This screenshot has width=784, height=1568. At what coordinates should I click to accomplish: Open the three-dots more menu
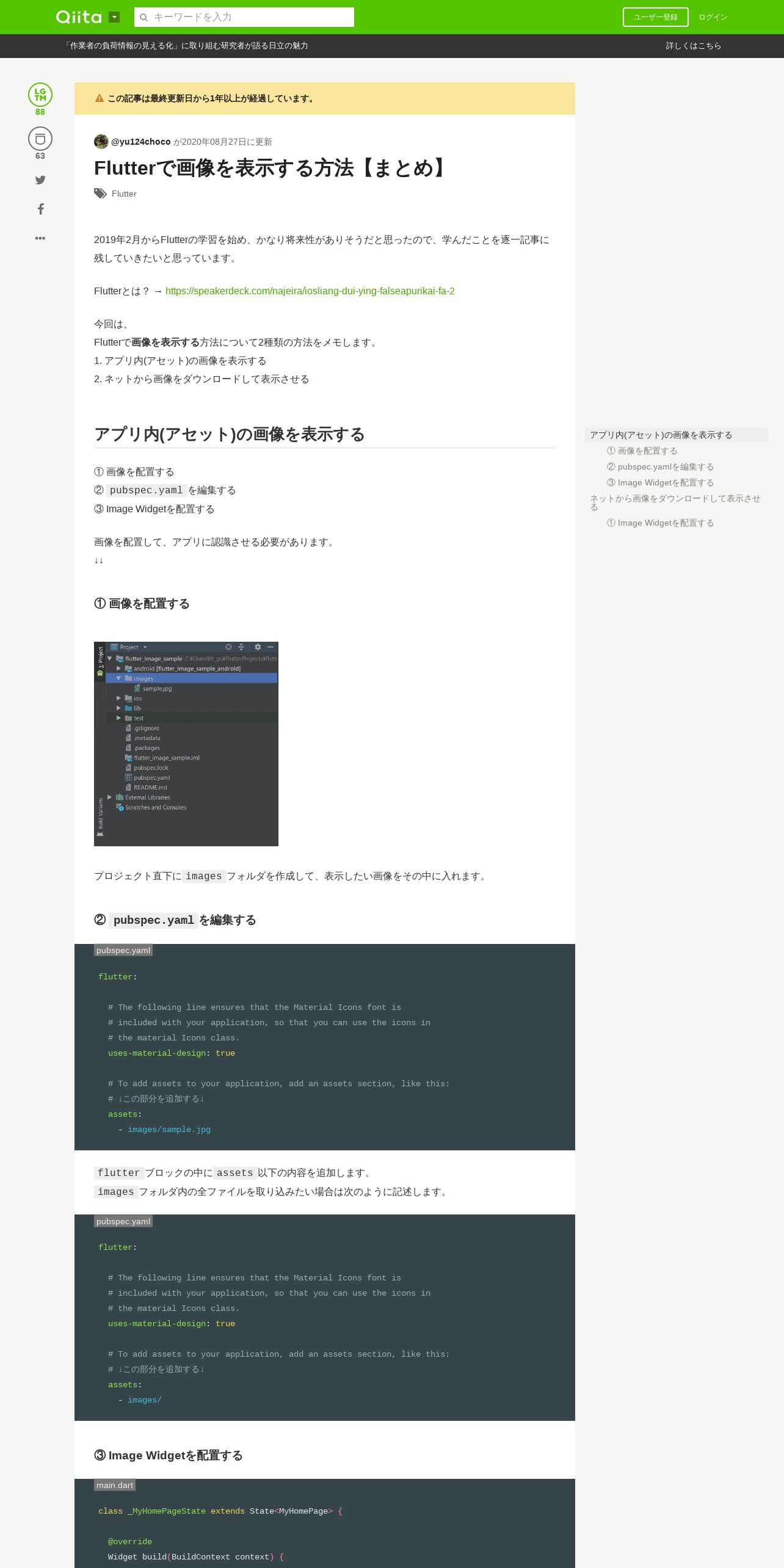point(40,238)
